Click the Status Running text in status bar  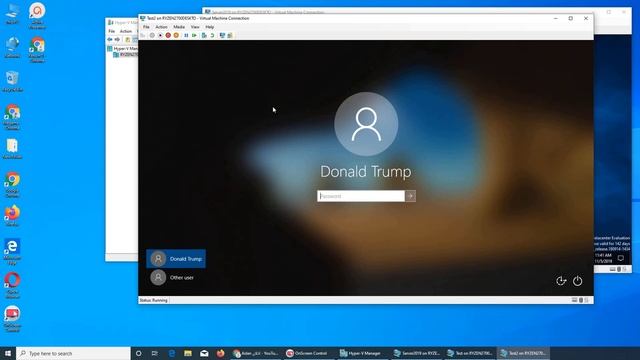153,300
